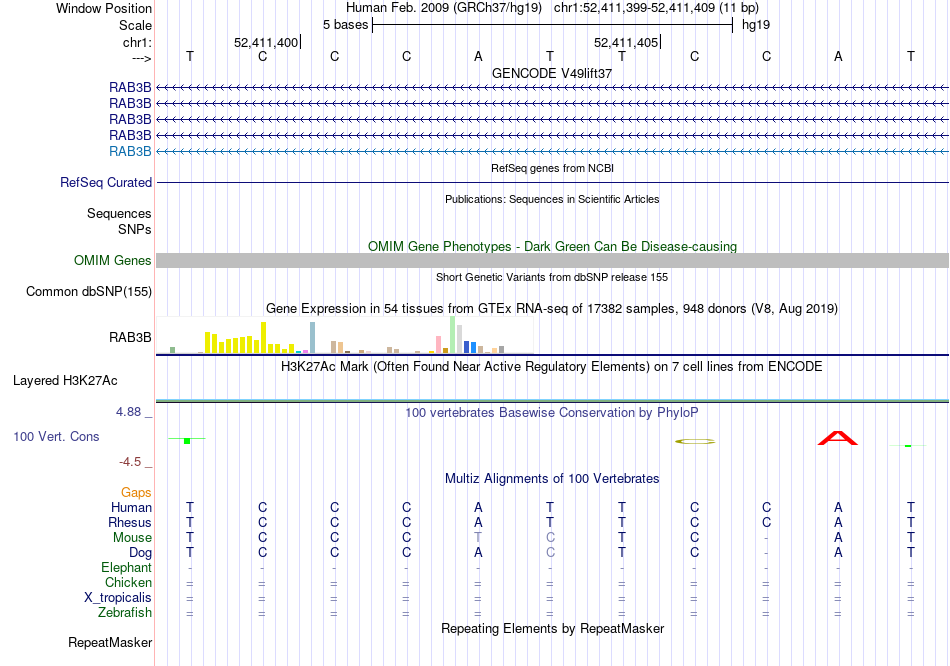The image size is (950, 666).
Task: Click the Gaps label in Multiz alignment
Action: pos(136,493)
